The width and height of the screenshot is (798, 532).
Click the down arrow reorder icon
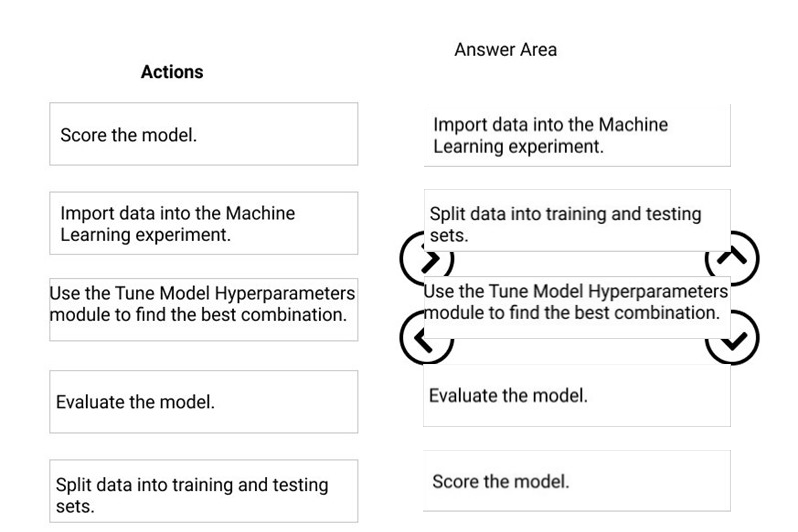[x=732, y=338]
